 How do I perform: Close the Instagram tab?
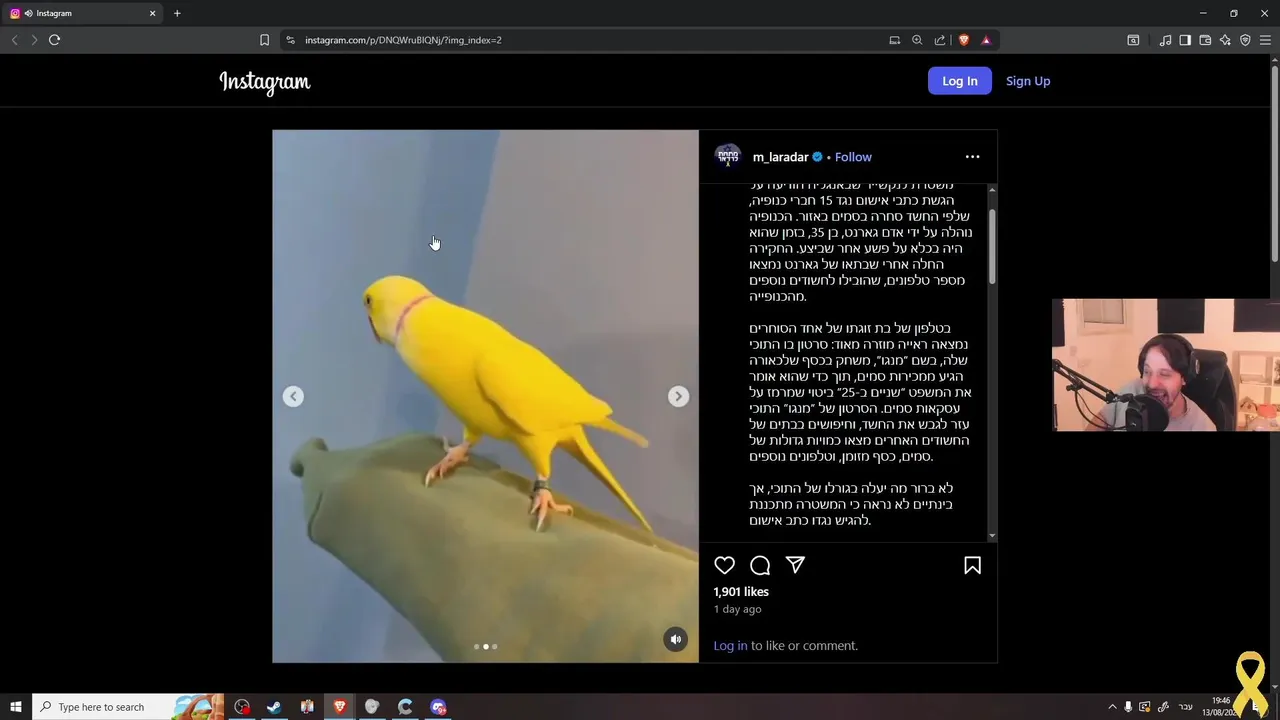(x=153, y=13)
